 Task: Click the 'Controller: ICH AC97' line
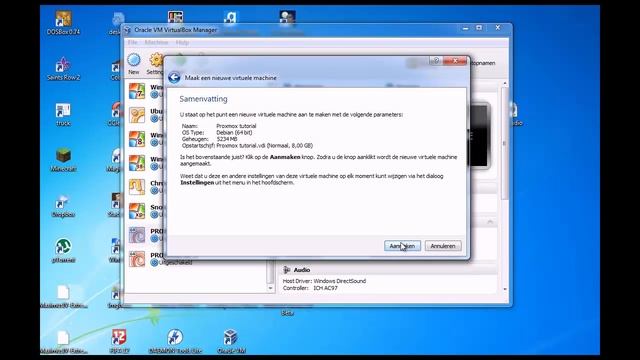tap(310, 288)
